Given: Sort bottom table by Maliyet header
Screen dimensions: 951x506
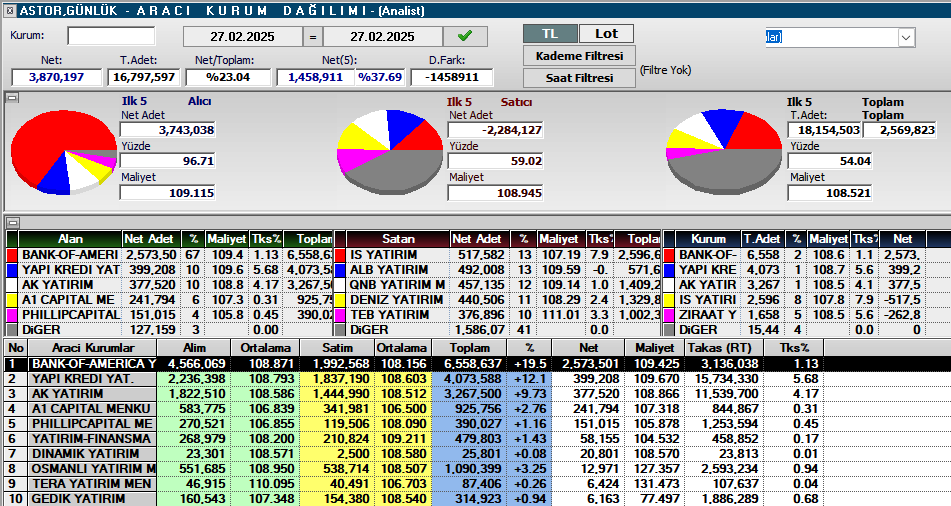Looking at the screenshot, I should tap(654, 348).
